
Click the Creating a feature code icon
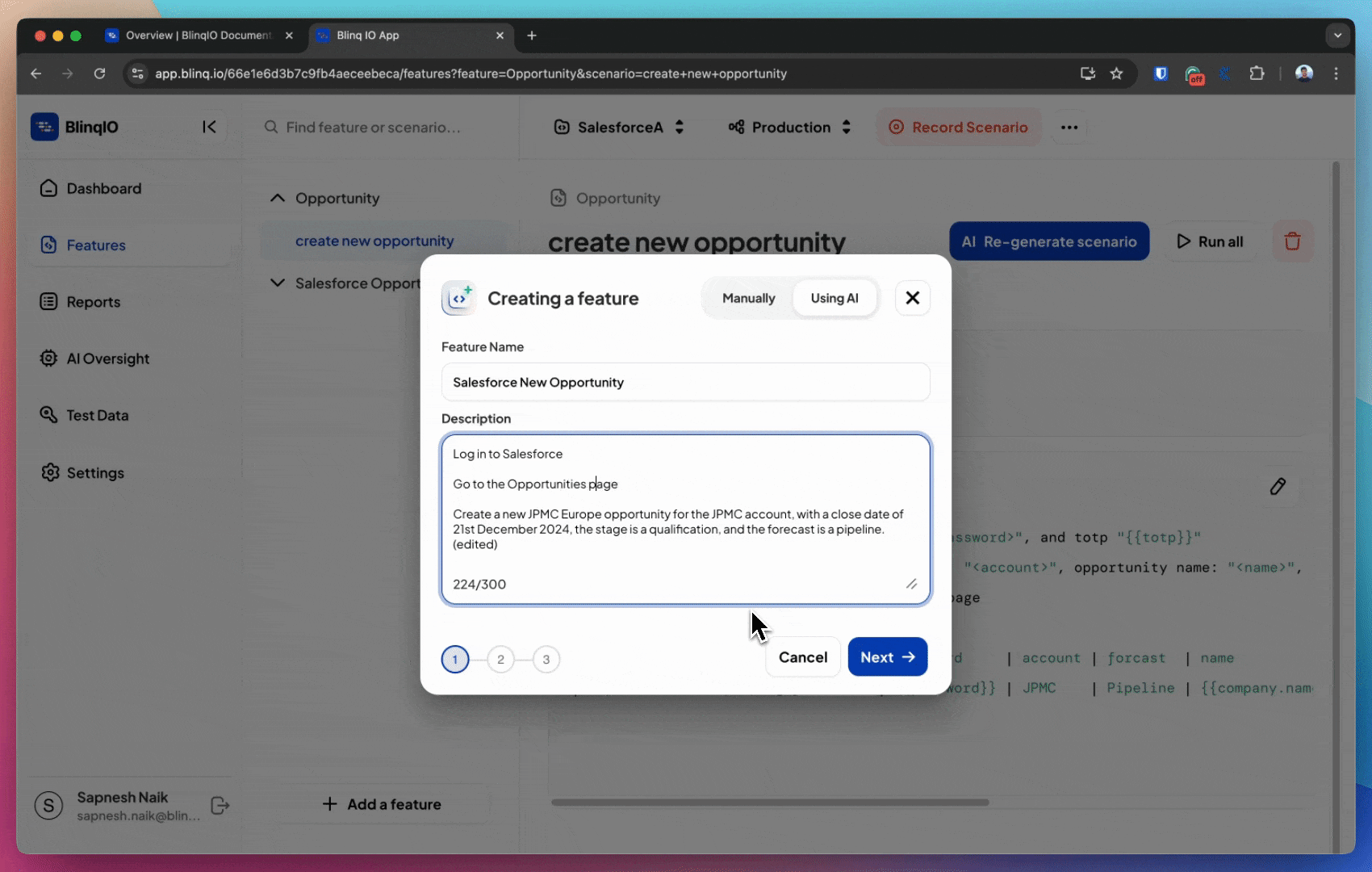(x=458, y=298)
